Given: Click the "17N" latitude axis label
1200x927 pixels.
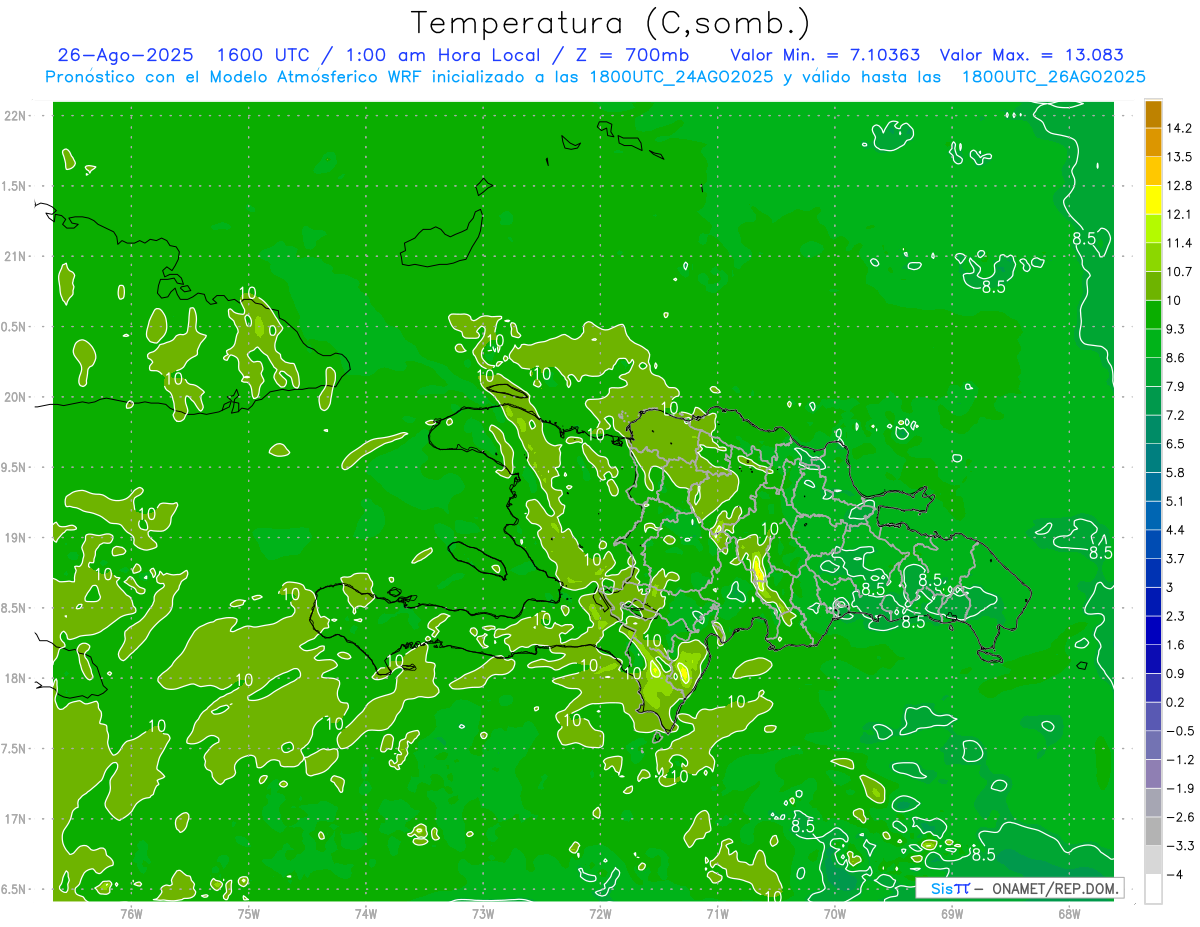Looking at the screenshot, I should tap(17, 819).
